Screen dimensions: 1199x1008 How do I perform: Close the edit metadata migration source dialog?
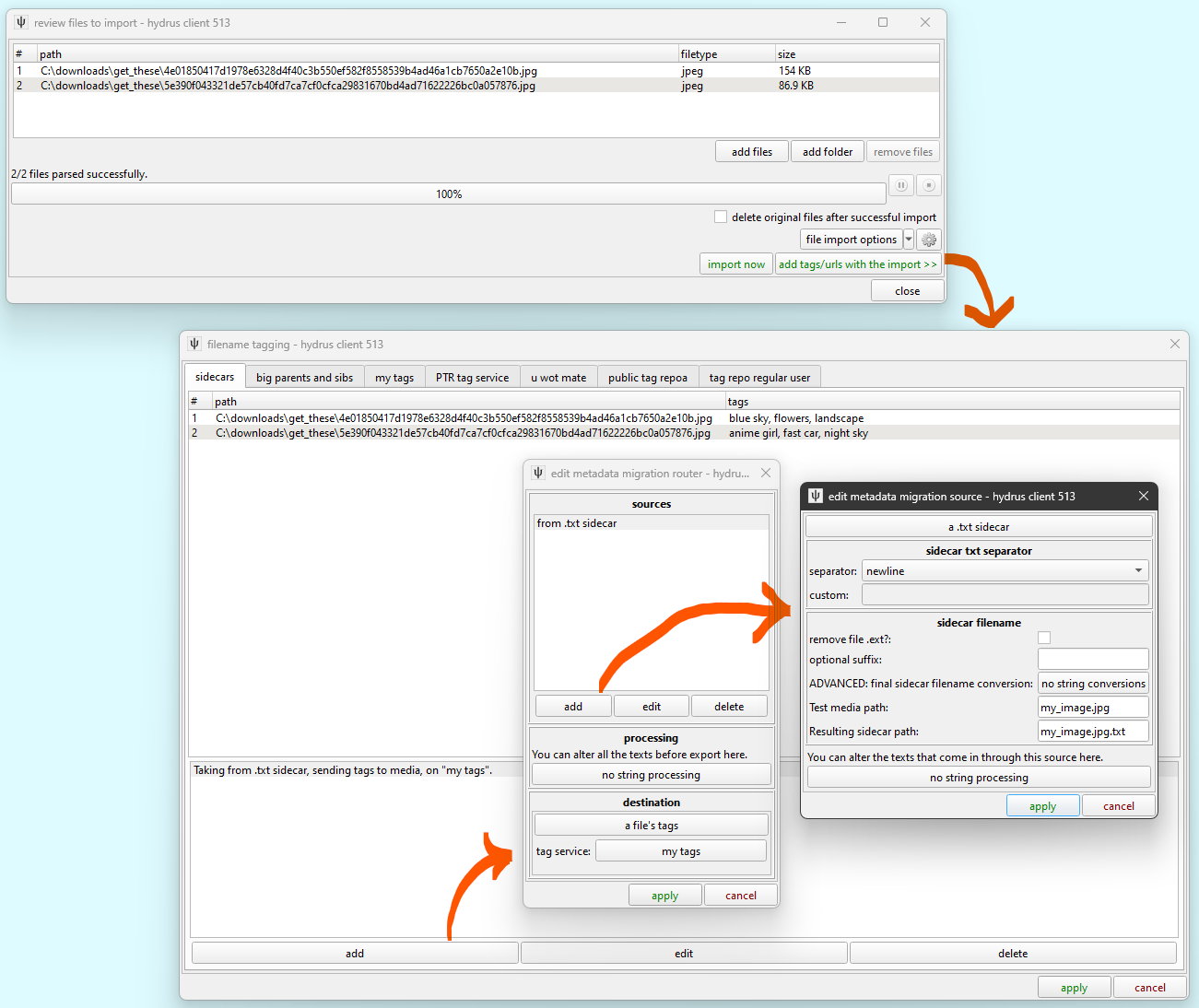[1144, 496]
